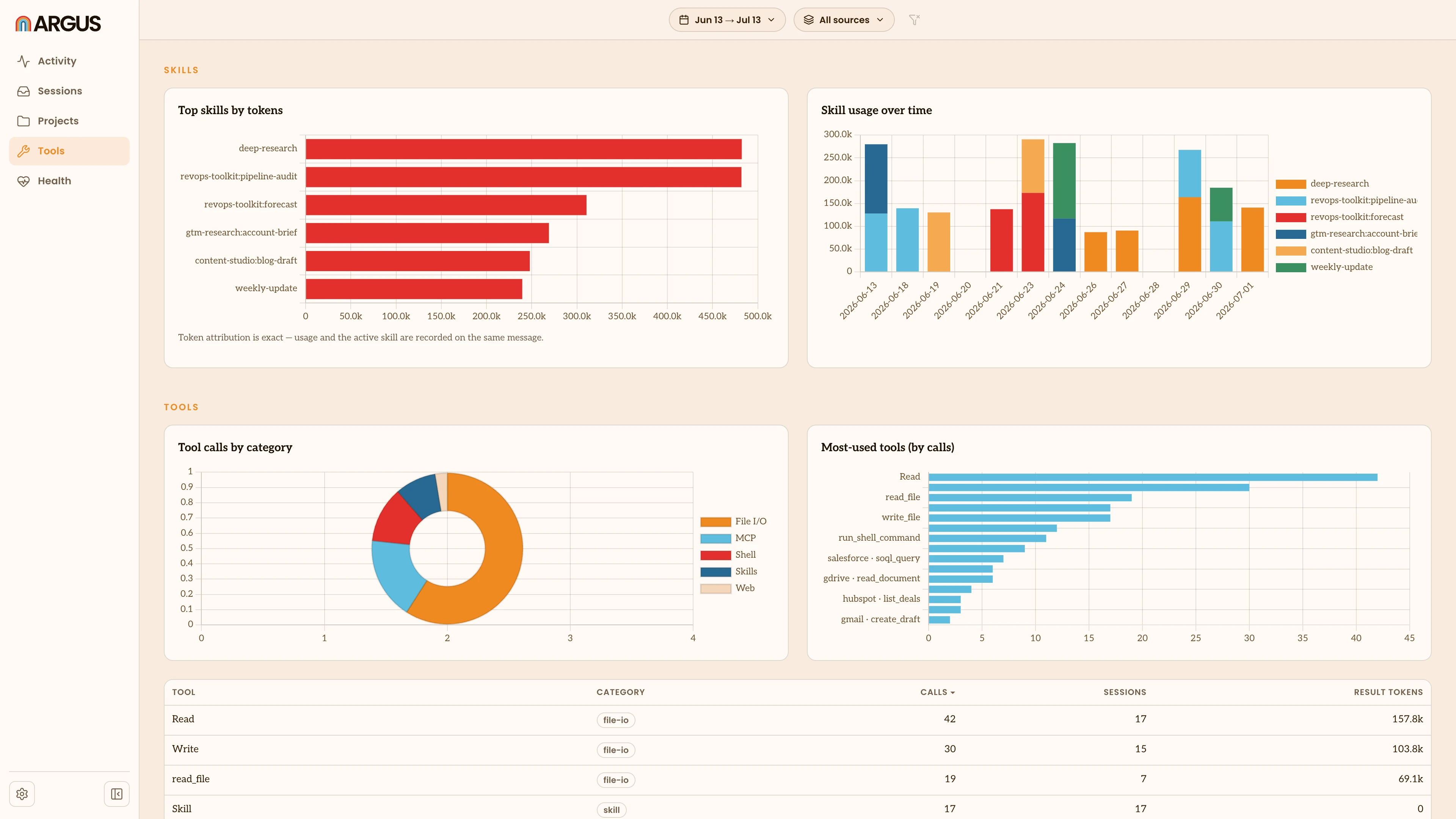The width and height of the screenshot is (1456, 819).
Task: Click revops-toolkit:forecast bar in top skills
Action: 446,205
